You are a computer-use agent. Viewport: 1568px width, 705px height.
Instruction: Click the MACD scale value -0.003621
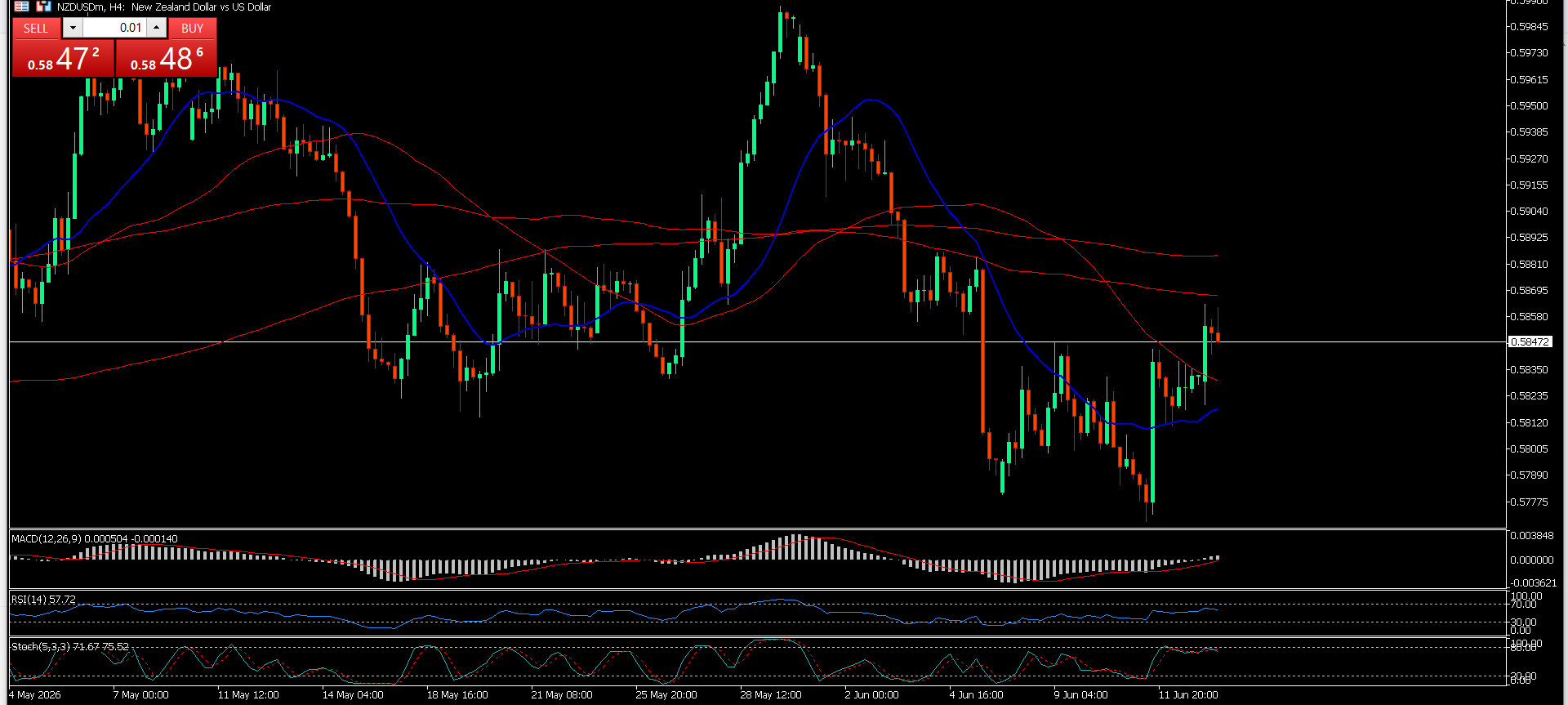pyautogui.click(x=1533, y=583)
